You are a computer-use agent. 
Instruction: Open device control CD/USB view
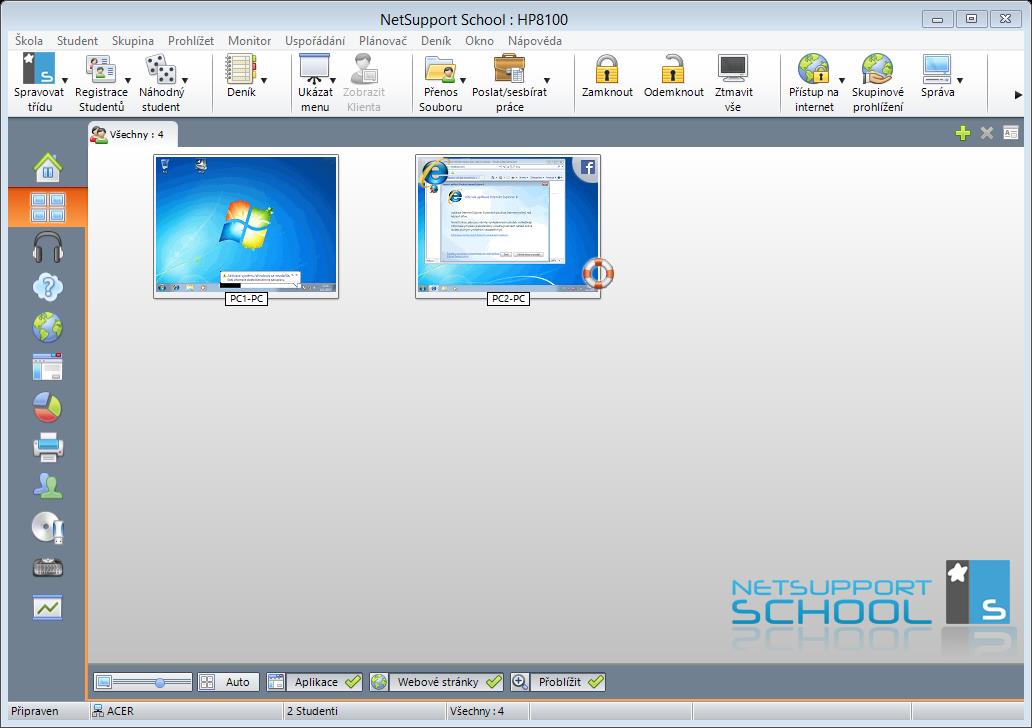pos(48,527)
